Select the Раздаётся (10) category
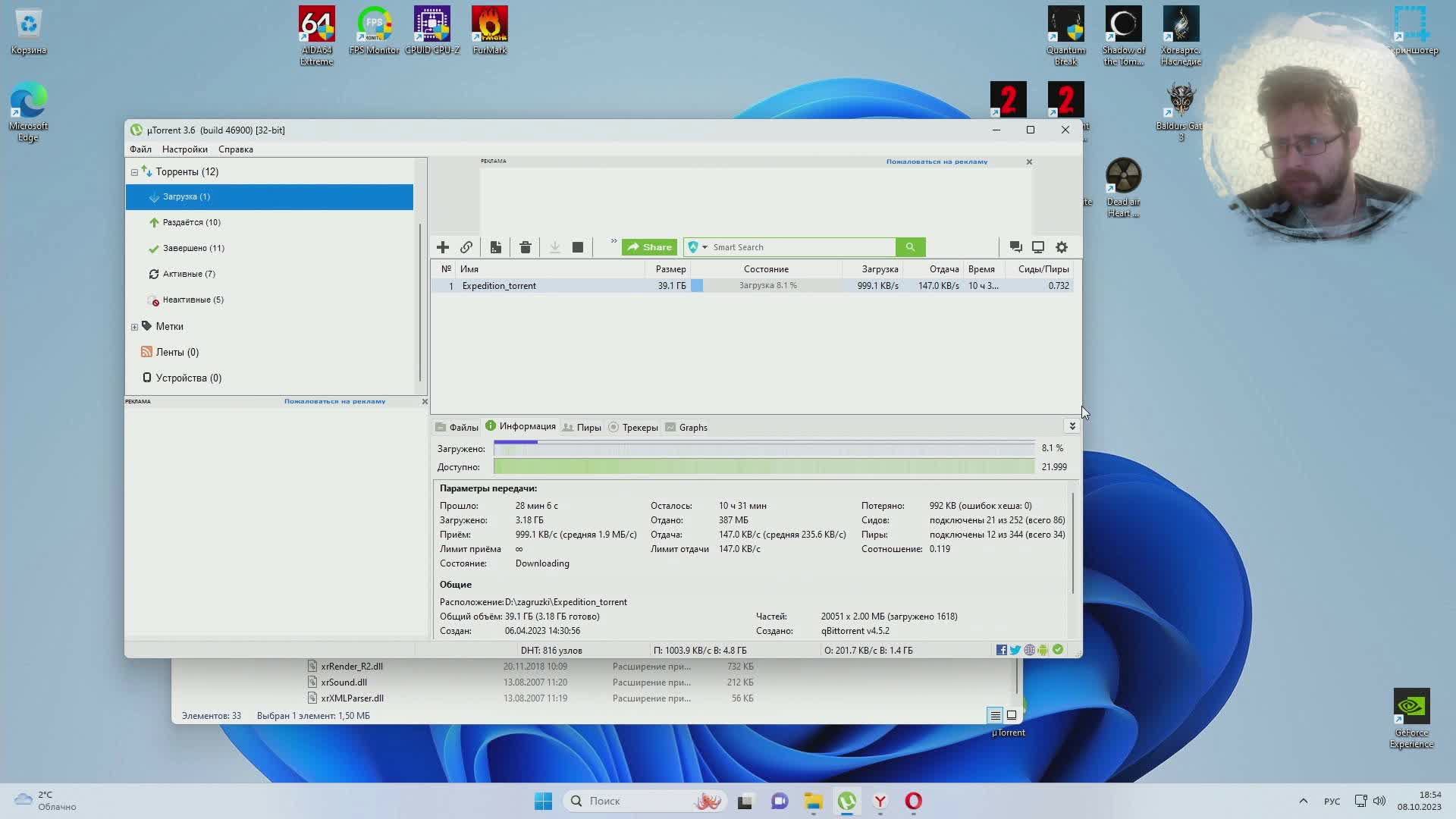1456x819 pixels. (191, 222)
